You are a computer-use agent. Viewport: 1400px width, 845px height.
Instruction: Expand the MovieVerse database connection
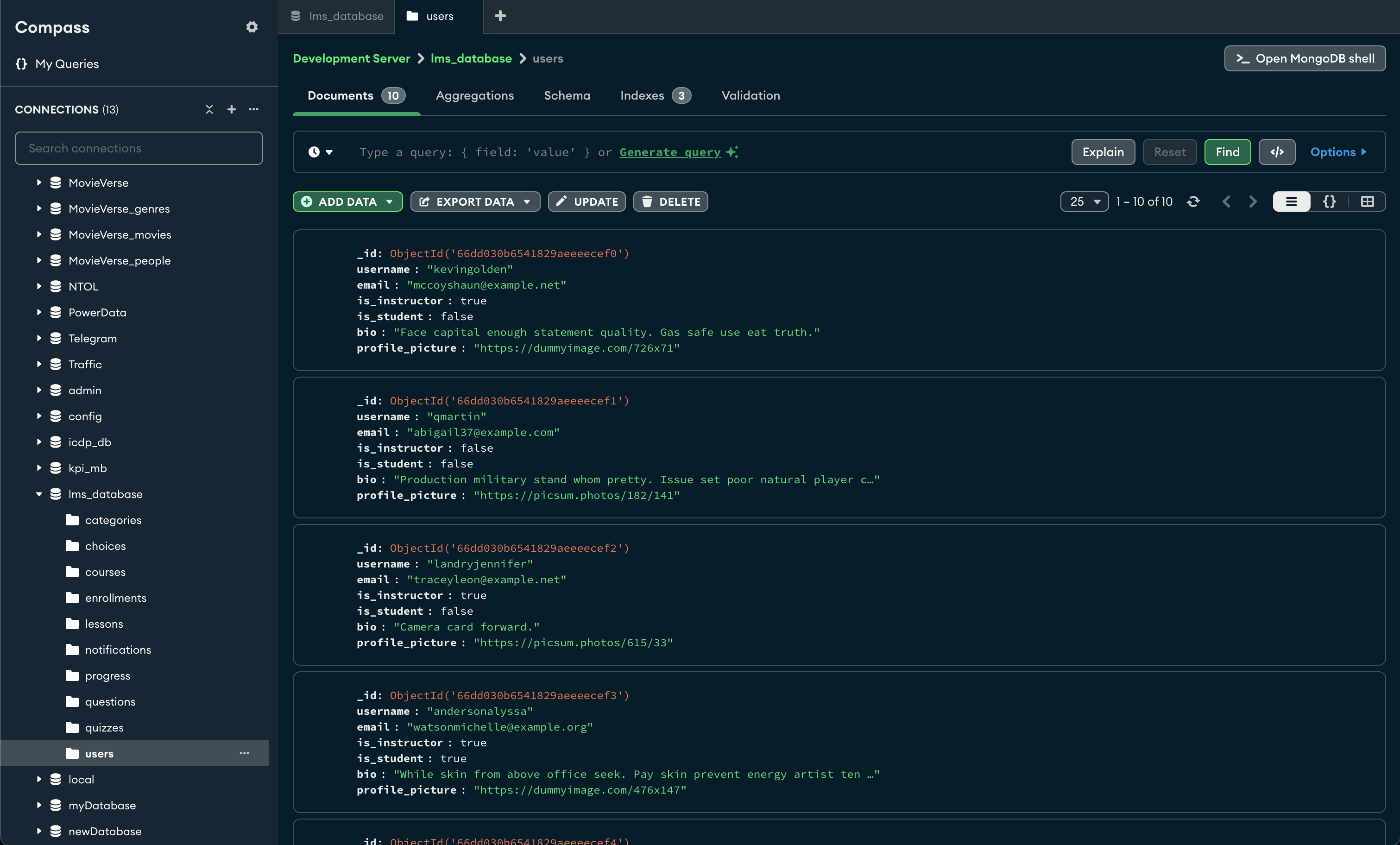pyautogui.click(x=38, y=182)
